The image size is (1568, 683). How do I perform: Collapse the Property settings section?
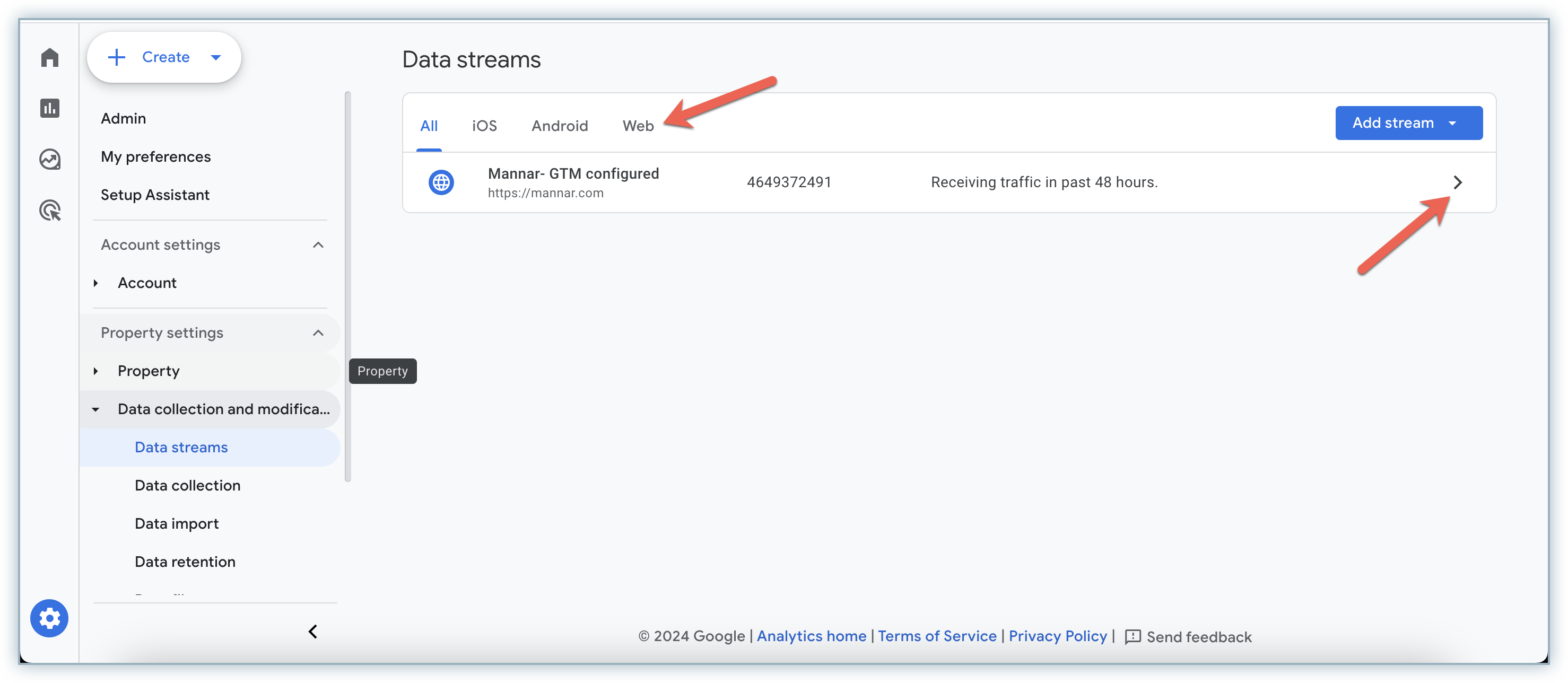point(318,333)
